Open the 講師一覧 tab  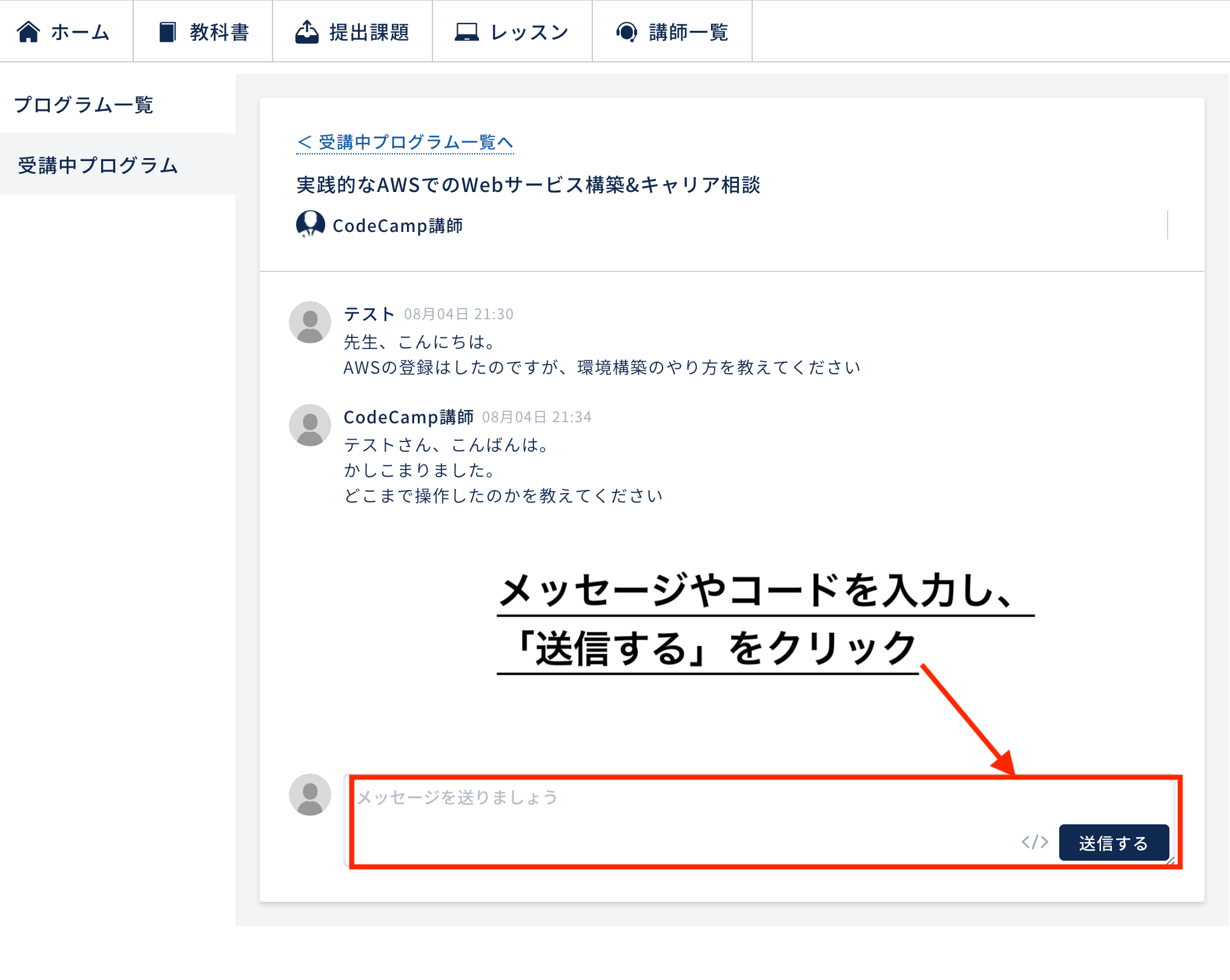tap(672, 31)
